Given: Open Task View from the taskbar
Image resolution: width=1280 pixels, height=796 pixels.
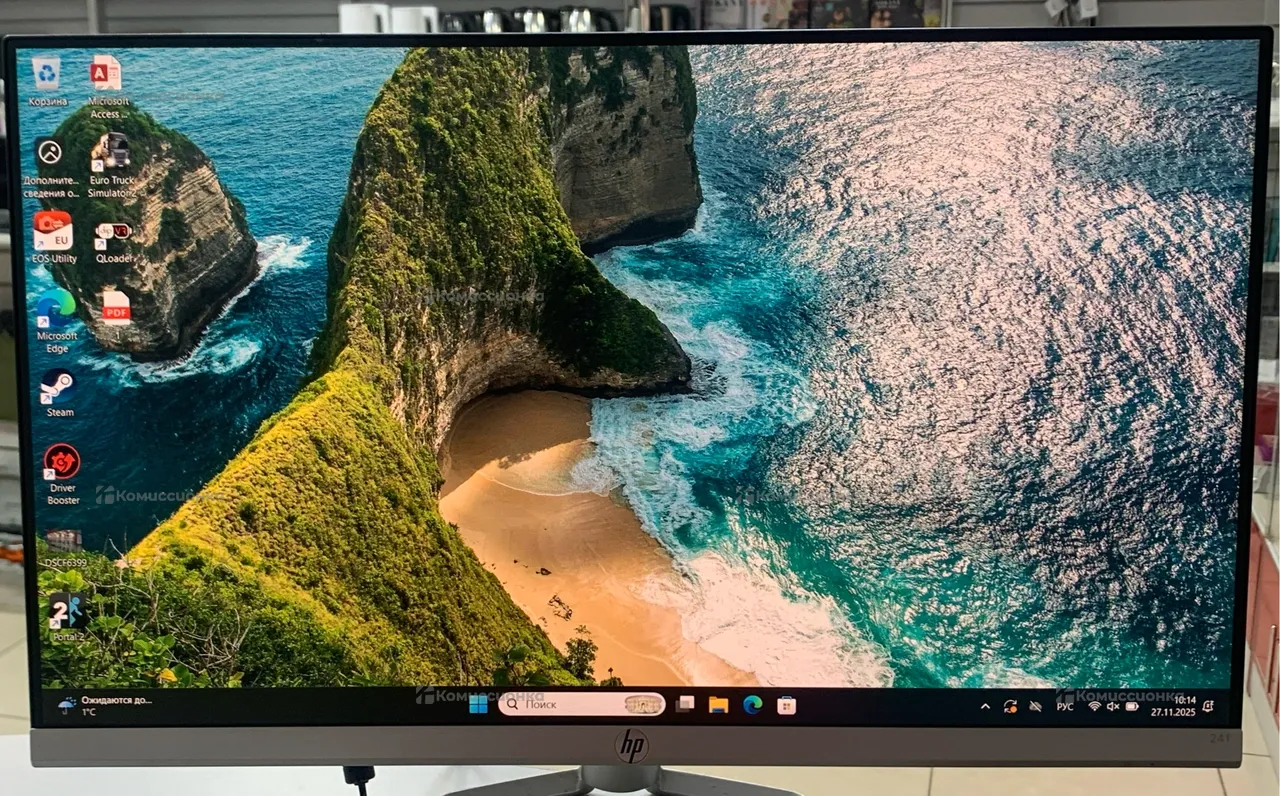Looking at the screenshot, I should click(x=685, y=705).
